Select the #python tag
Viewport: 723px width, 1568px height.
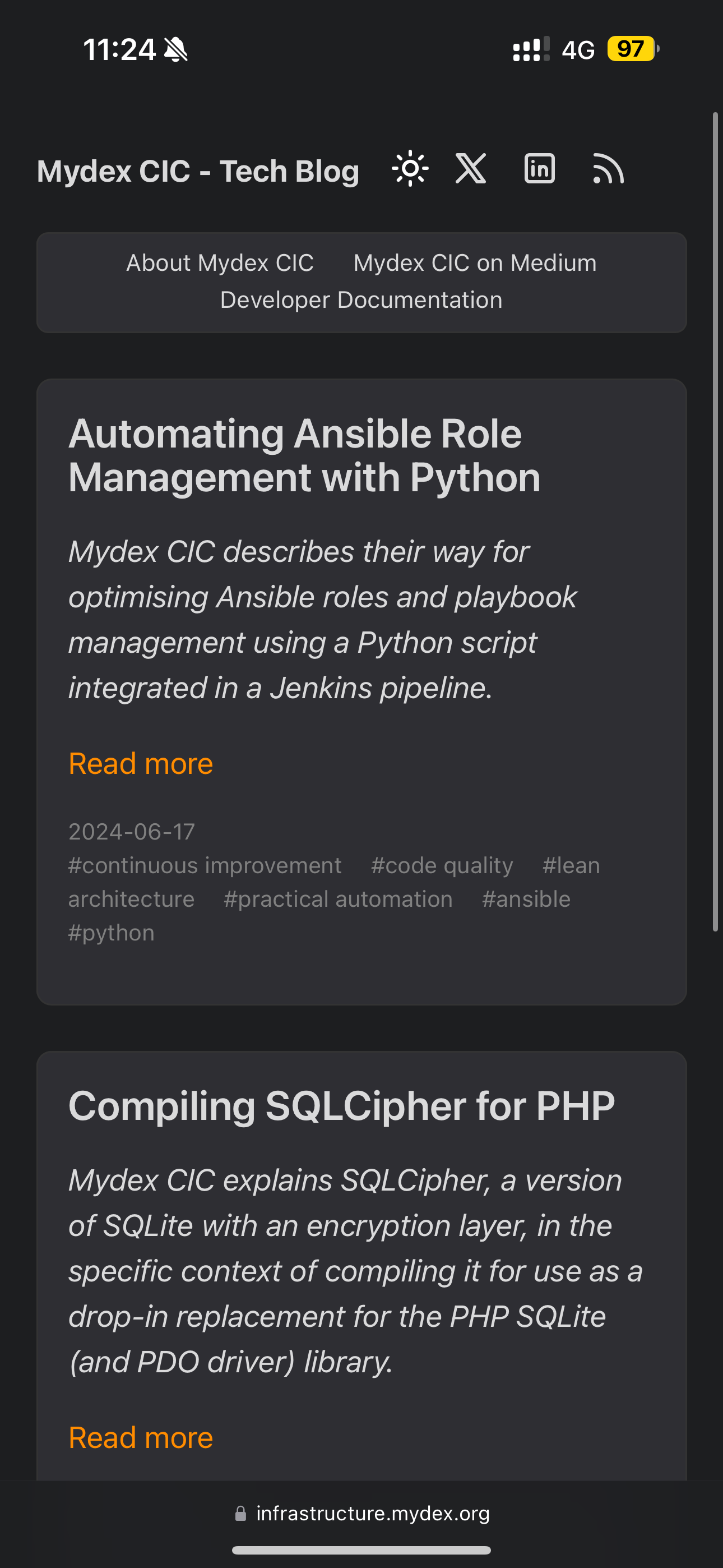[112, 933]
